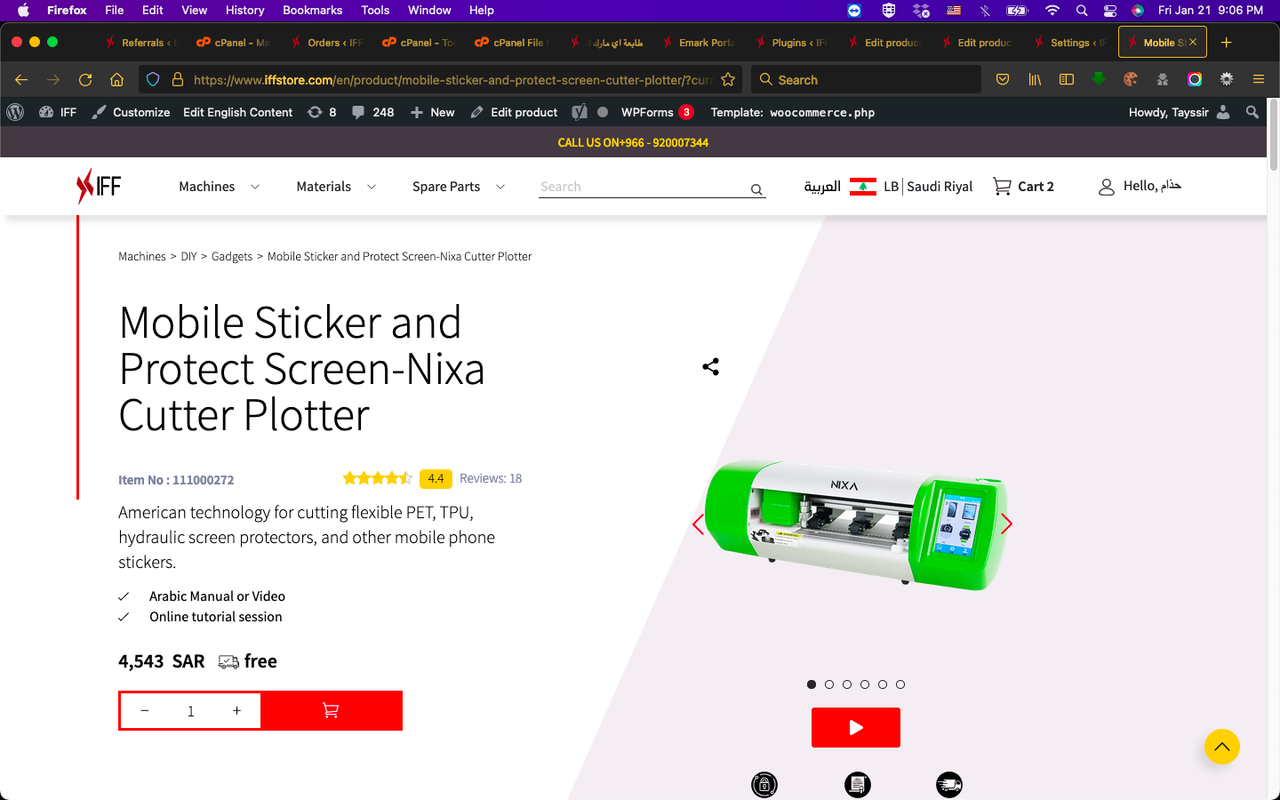Viewport: 1280px width, 800px height.
Task: Click the user account icon beside Hello
Action: pos(1106,187)
